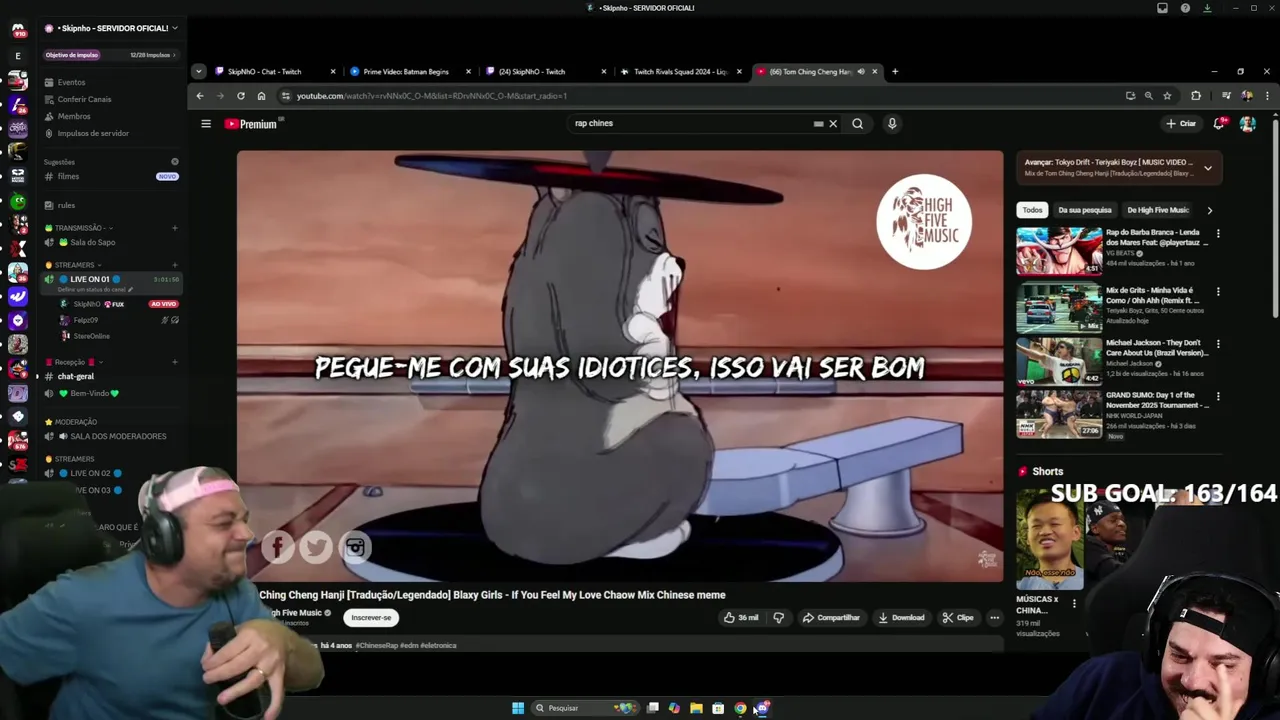Click the youtube.com address bar
1280x720 pixels.
[700, 96]
